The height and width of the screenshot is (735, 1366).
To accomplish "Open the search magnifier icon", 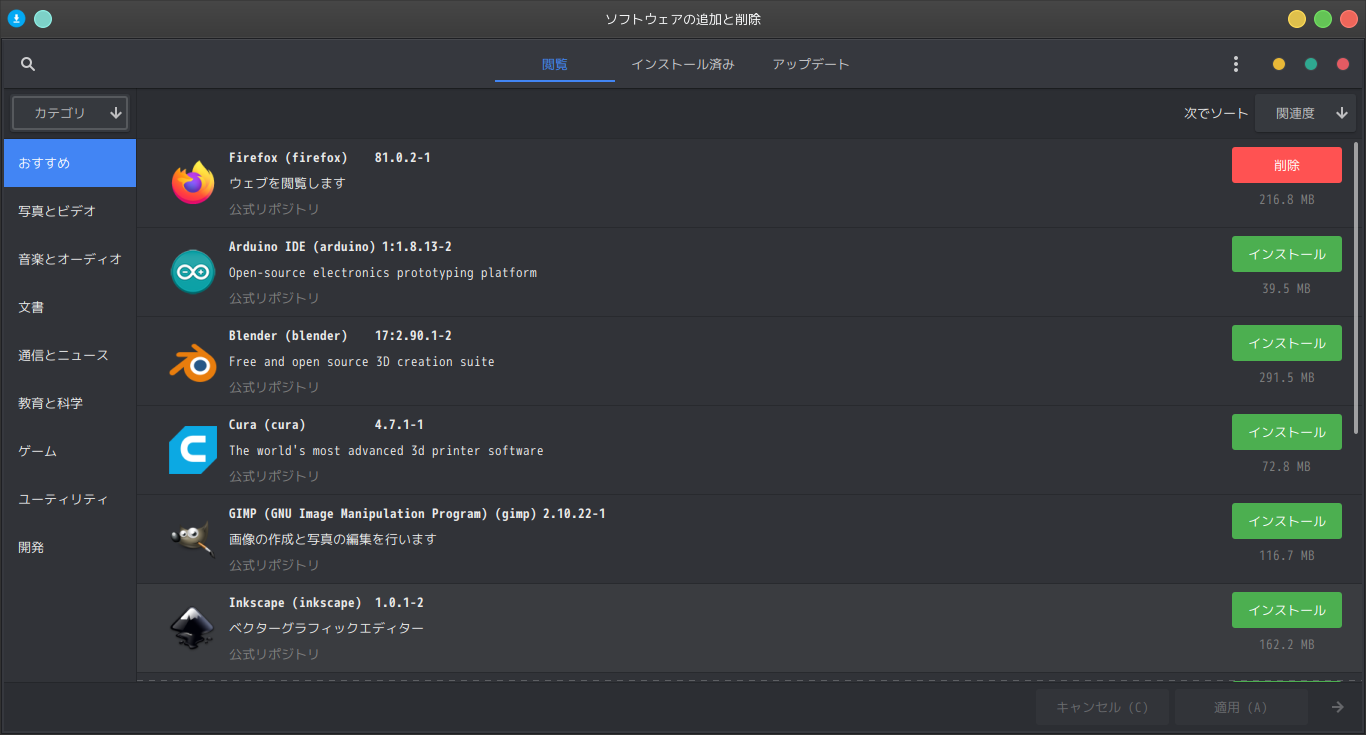I will [x=28, y=64].
